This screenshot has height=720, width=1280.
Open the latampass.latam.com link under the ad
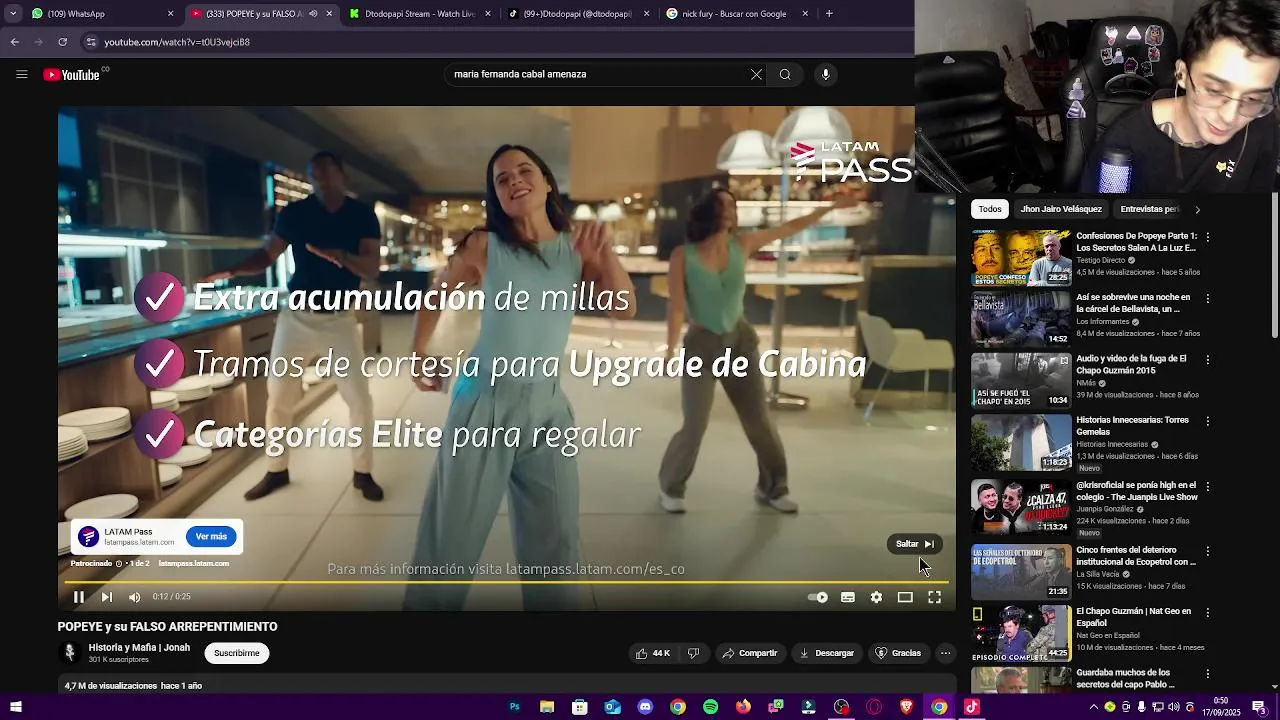[194, 564]
